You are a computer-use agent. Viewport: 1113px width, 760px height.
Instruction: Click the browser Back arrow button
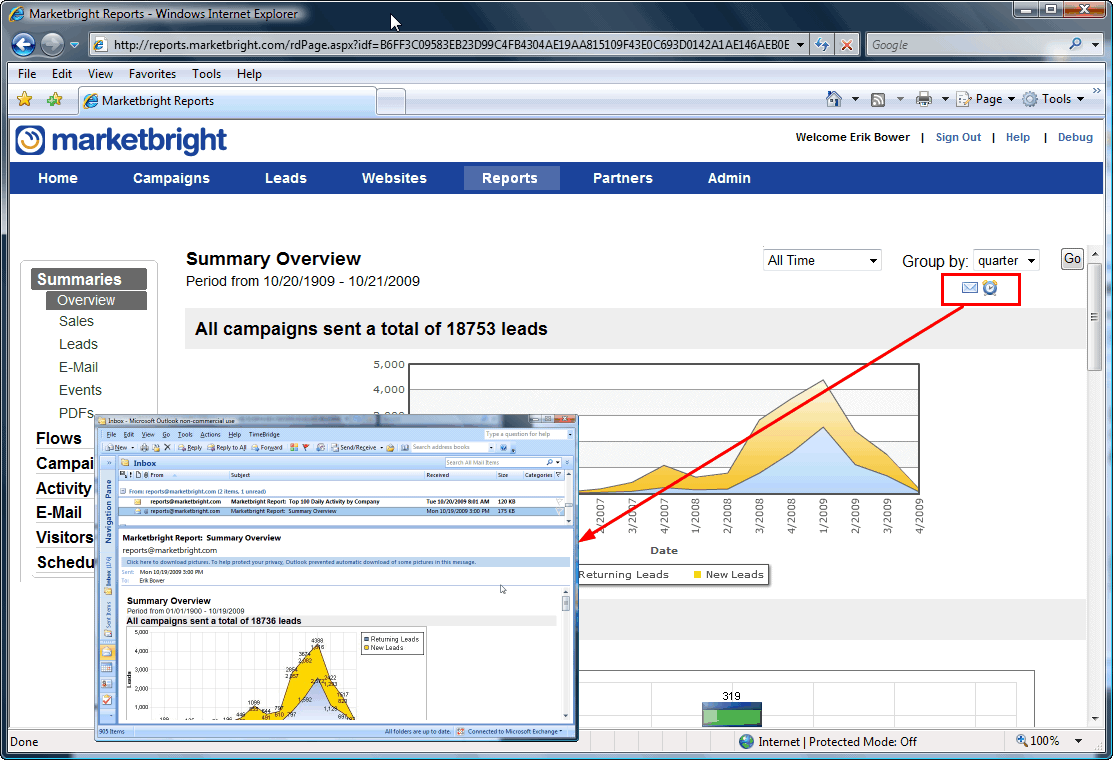[x=24, y=44]
